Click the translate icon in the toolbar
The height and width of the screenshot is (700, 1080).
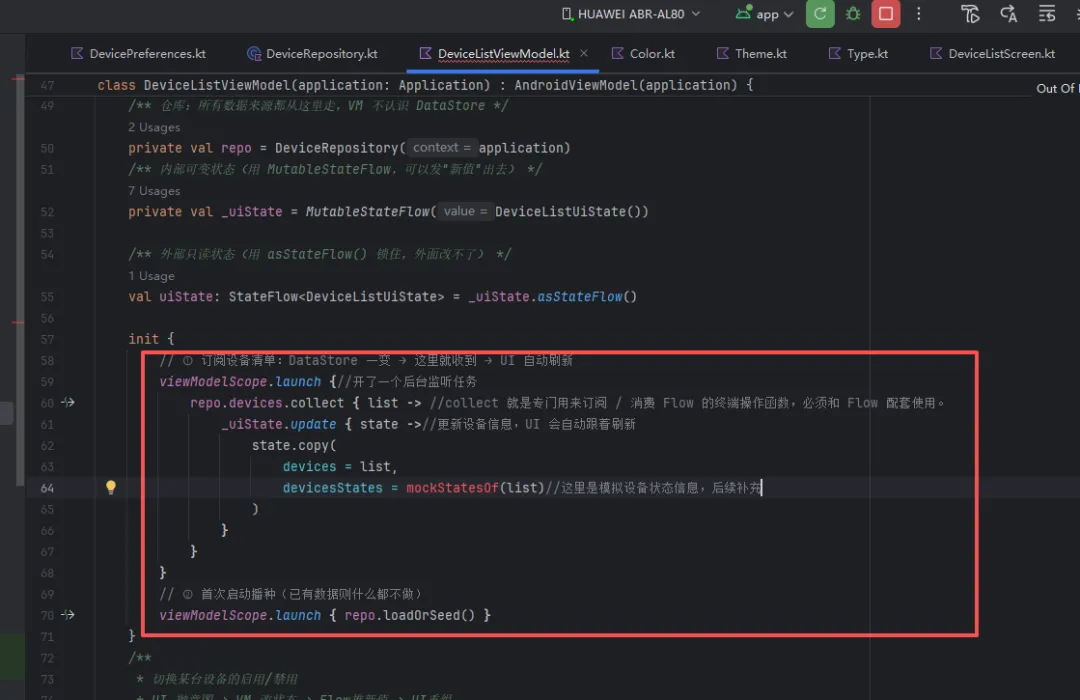1008,14
